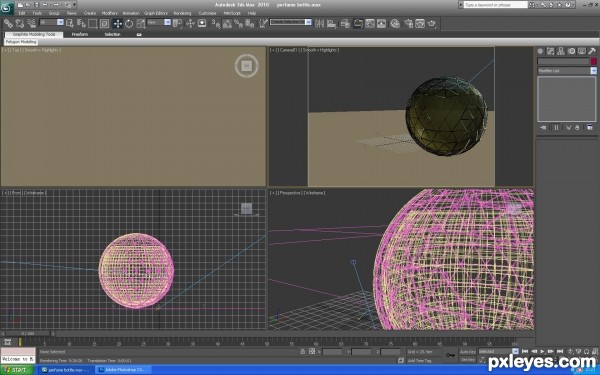
Task: Activate the Select and Move tool
Action: (x=117, y=24)
